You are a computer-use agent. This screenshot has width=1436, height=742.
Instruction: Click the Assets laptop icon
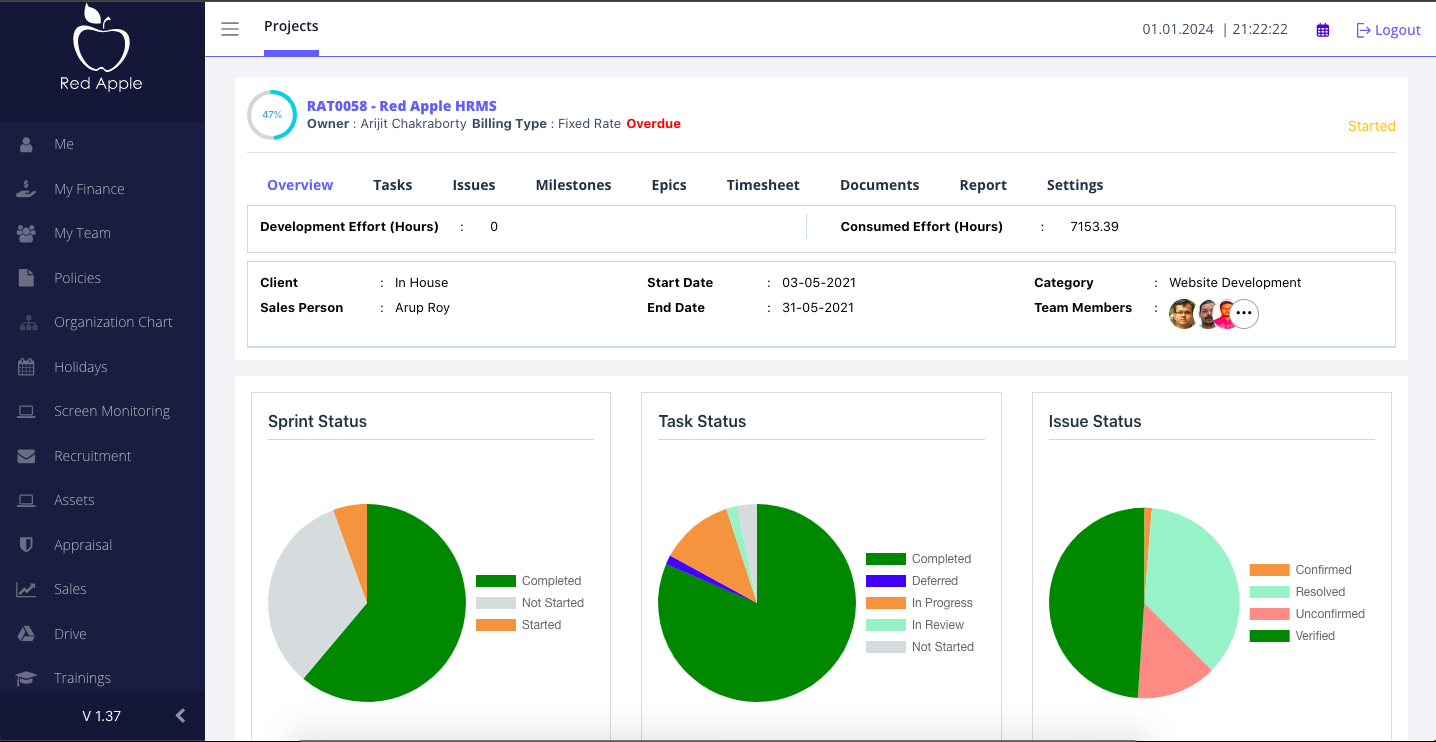[27, 500]
